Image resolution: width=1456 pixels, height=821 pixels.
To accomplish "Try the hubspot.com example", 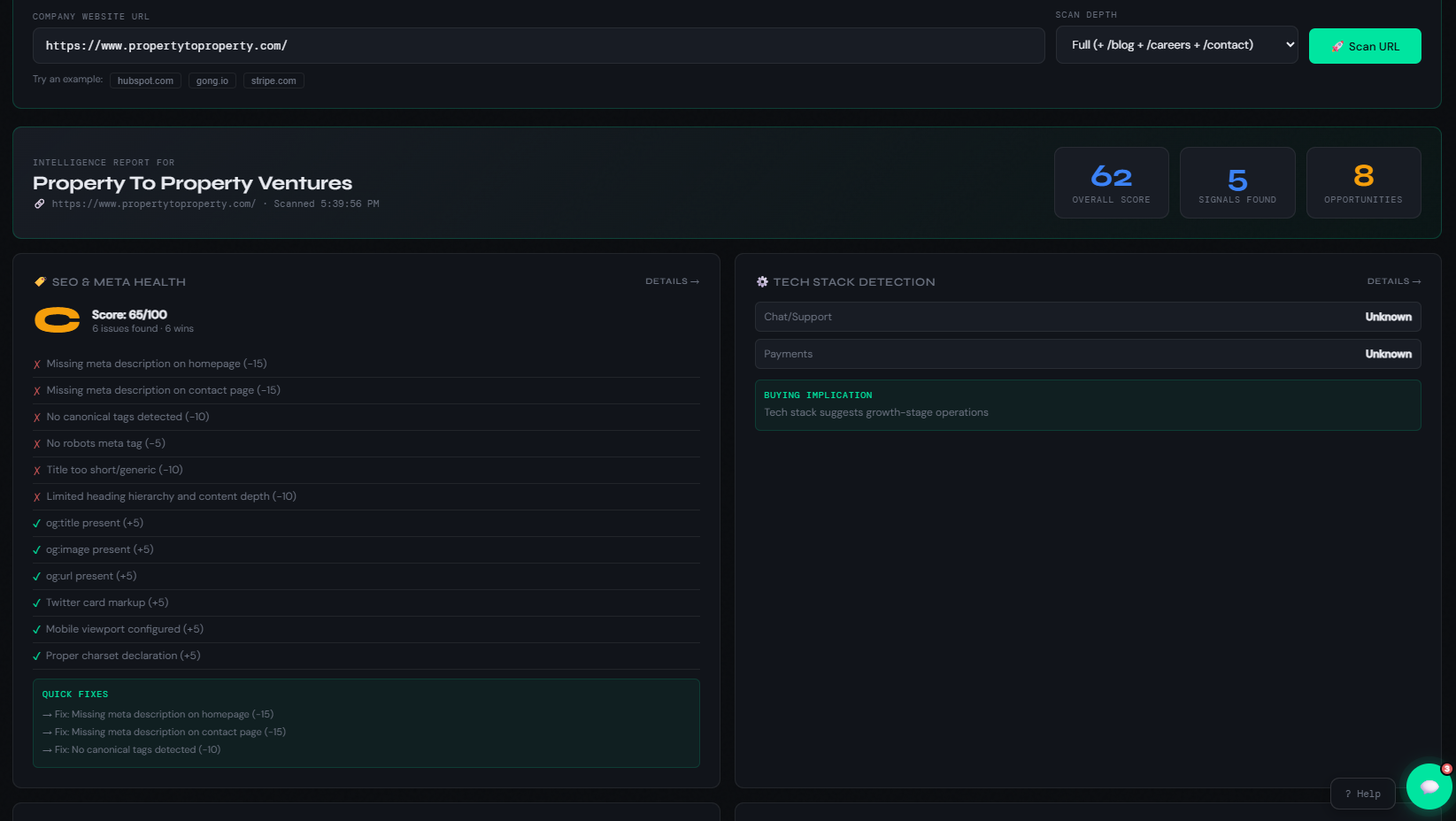I will (x=145, y=81).
